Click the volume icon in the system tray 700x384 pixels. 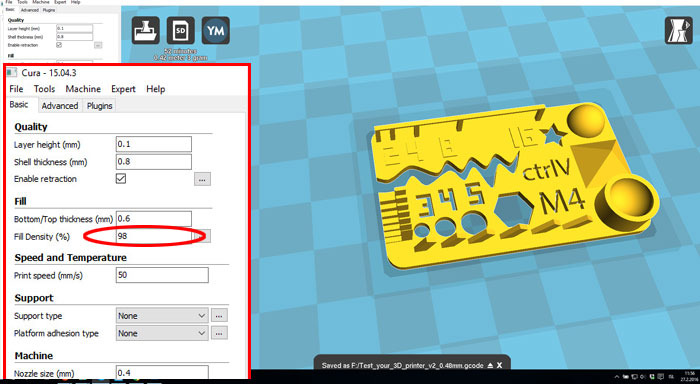[643, 377]
